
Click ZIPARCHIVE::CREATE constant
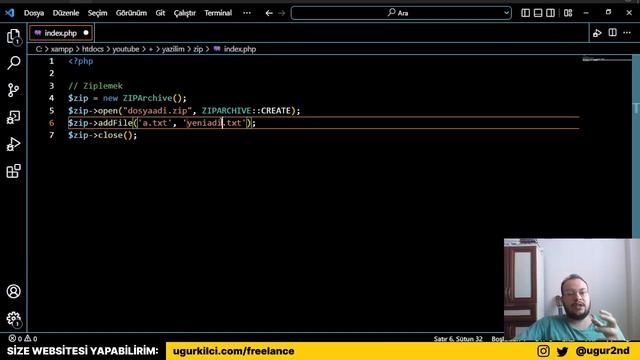point(246,111)
